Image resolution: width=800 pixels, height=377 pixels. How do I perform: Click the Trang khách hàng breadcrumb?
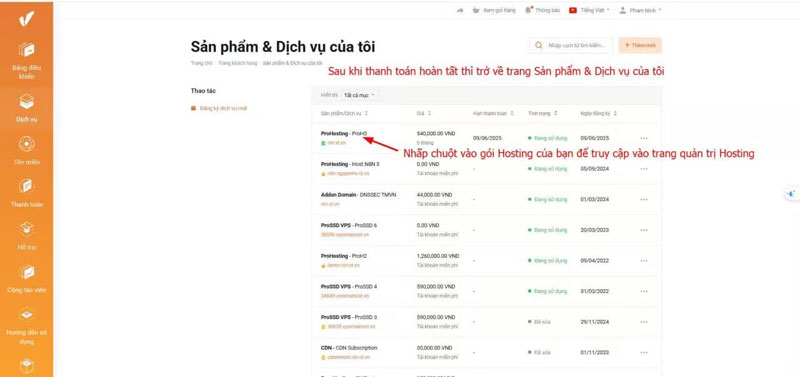pos(237,63)
